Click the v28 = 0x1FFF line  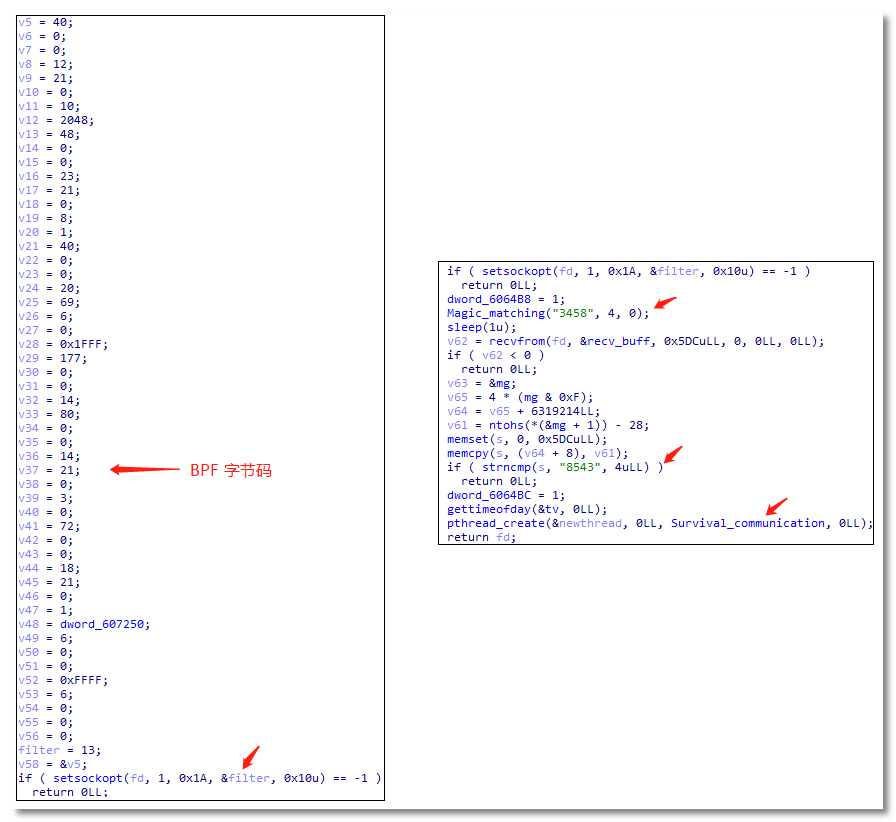coord(64,344)
